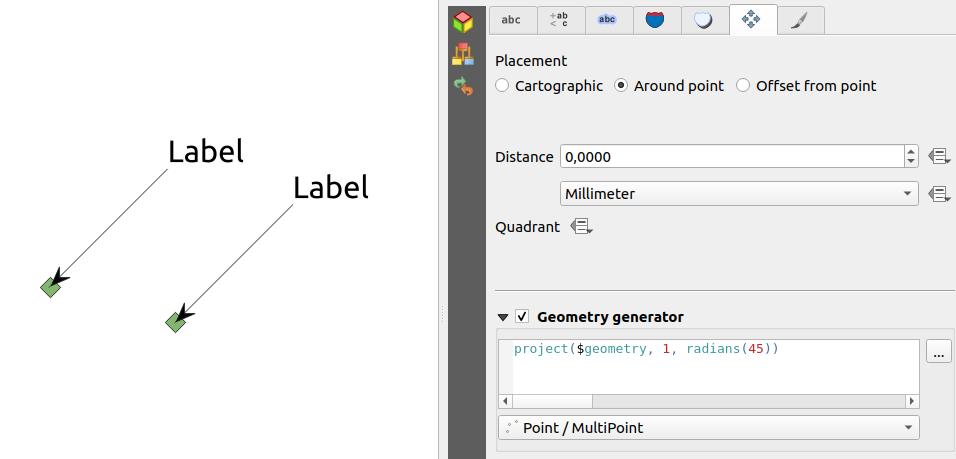Open expression builder with ellipsis button
Screen dimensions: 956x459
point(938,351)
